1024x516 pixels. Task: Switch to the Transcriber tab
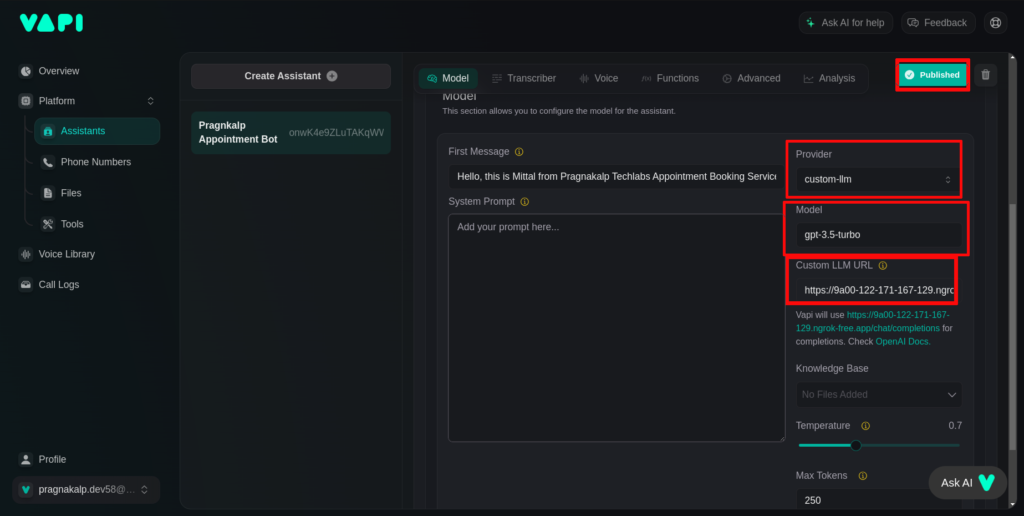(x=524, y=78)
